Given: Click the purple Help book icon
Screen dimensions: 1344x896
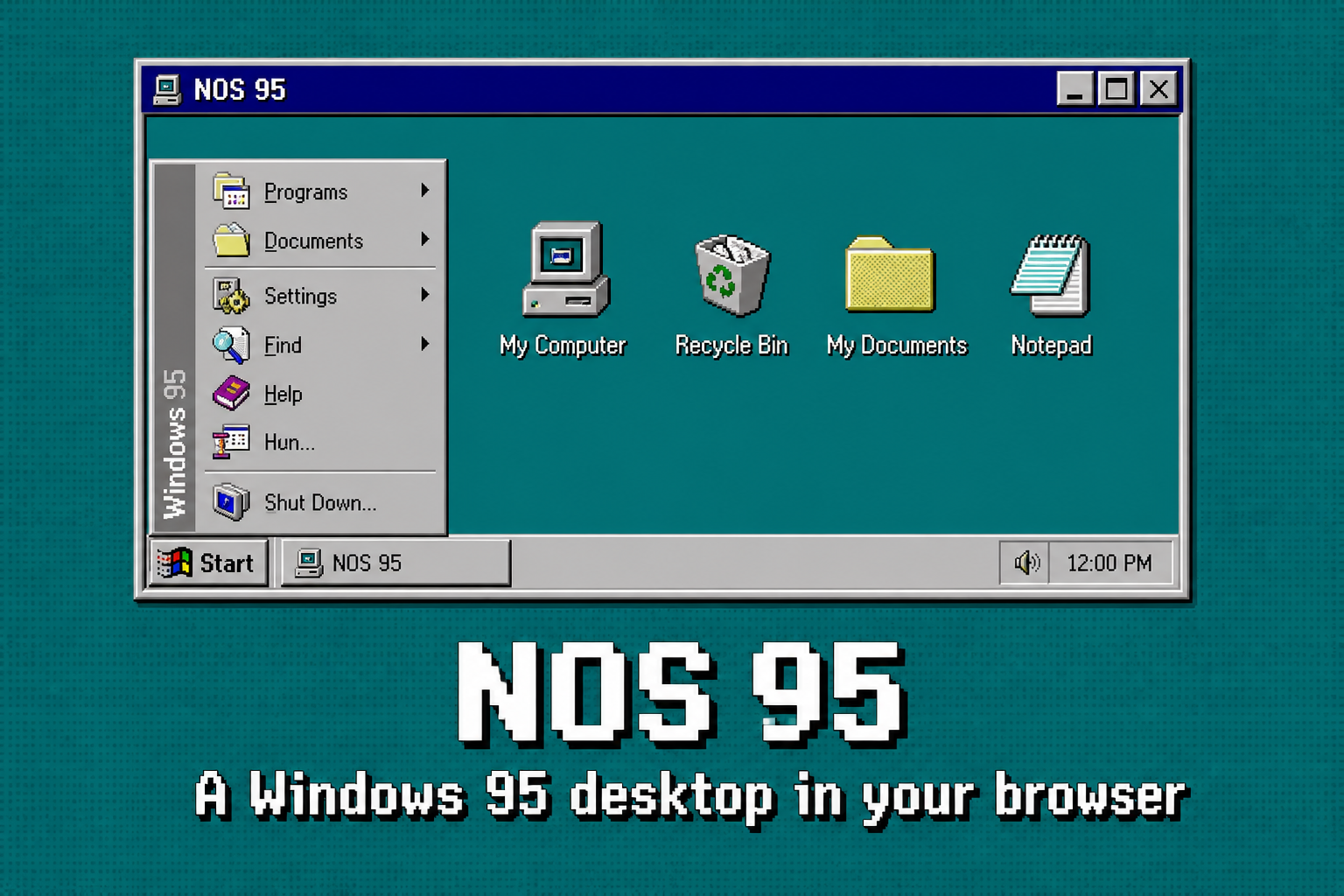Looking at the screenshot, I should click(x=231, y=393).
